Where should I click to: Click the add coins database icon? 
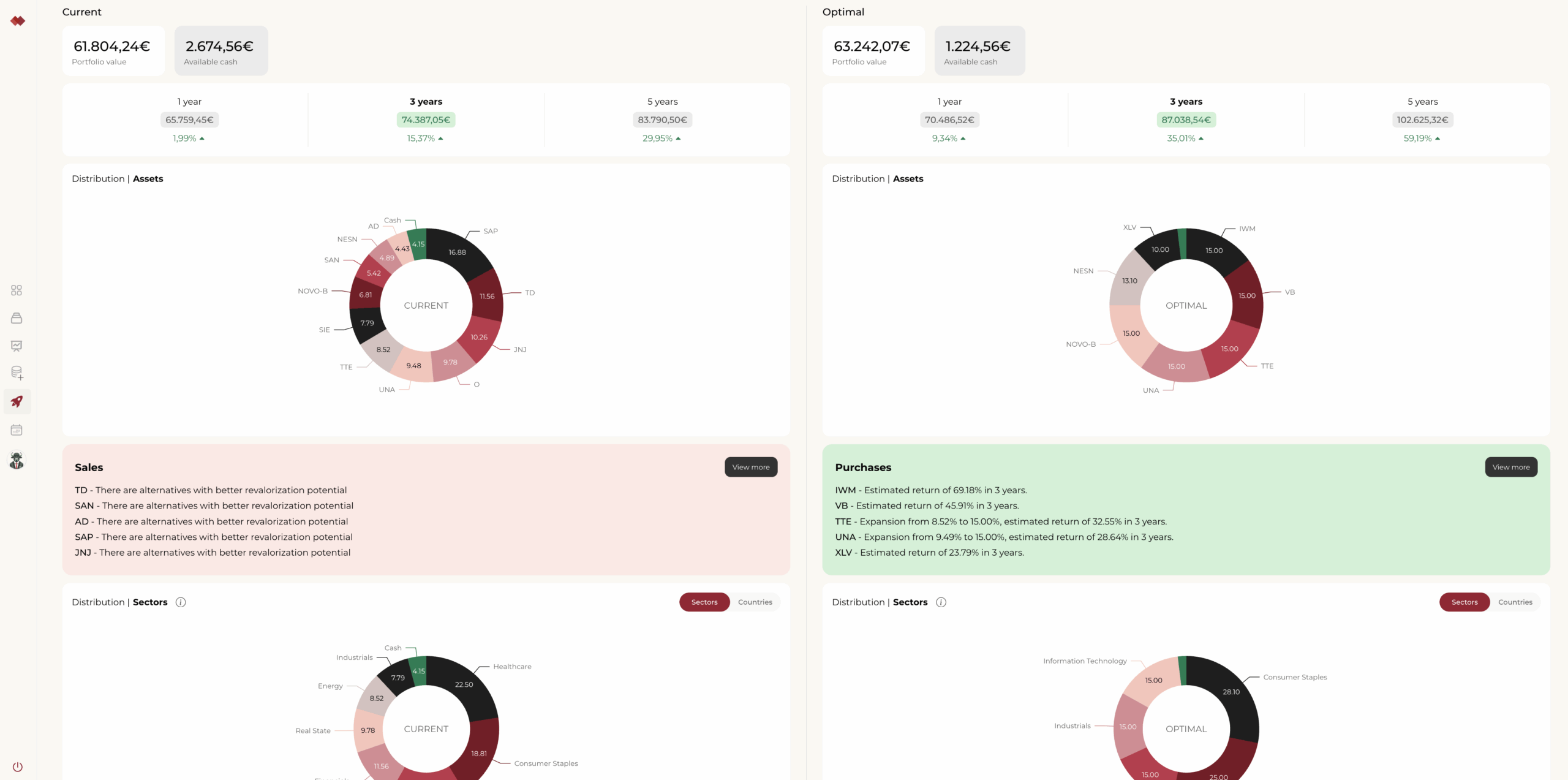(17, 373)
